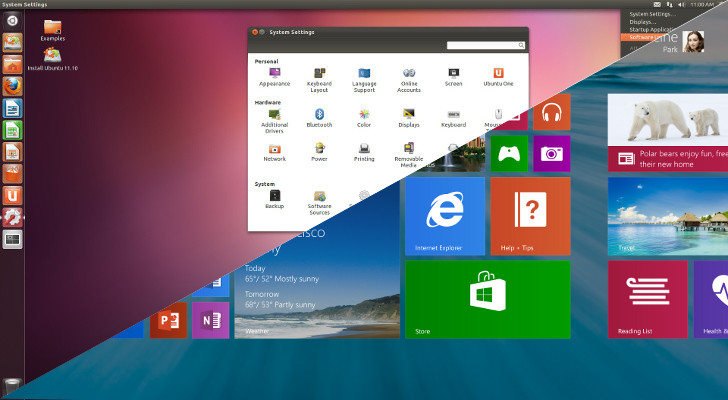Click the user account profile picture
The width and height of the screenshot is (728, 400).
pos(694,40)
